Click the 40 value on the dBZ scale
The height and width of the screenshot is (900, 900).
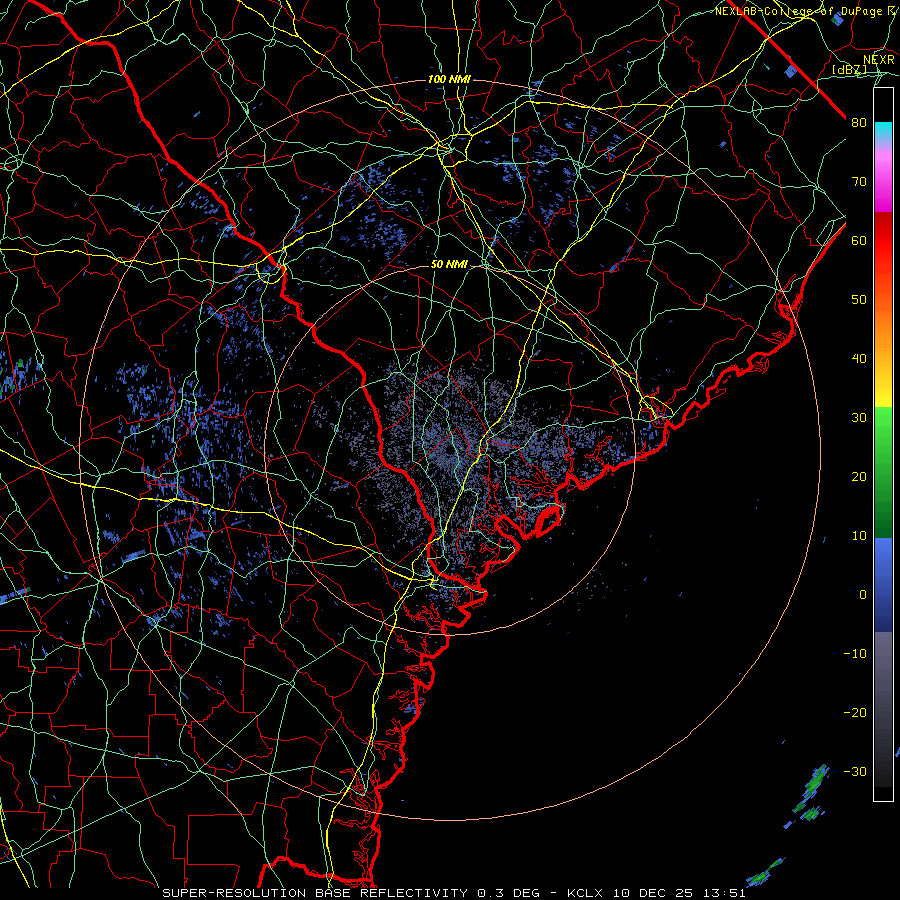[859, 359]
